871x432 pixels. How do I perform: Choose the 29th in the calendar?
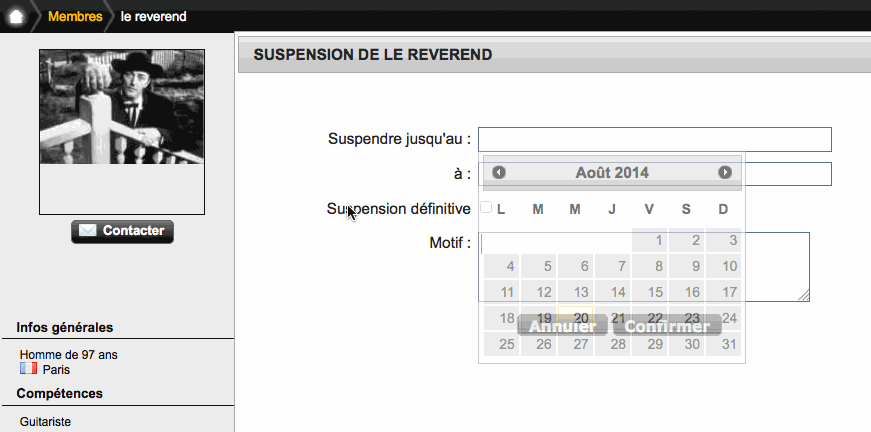click(649, 344)
